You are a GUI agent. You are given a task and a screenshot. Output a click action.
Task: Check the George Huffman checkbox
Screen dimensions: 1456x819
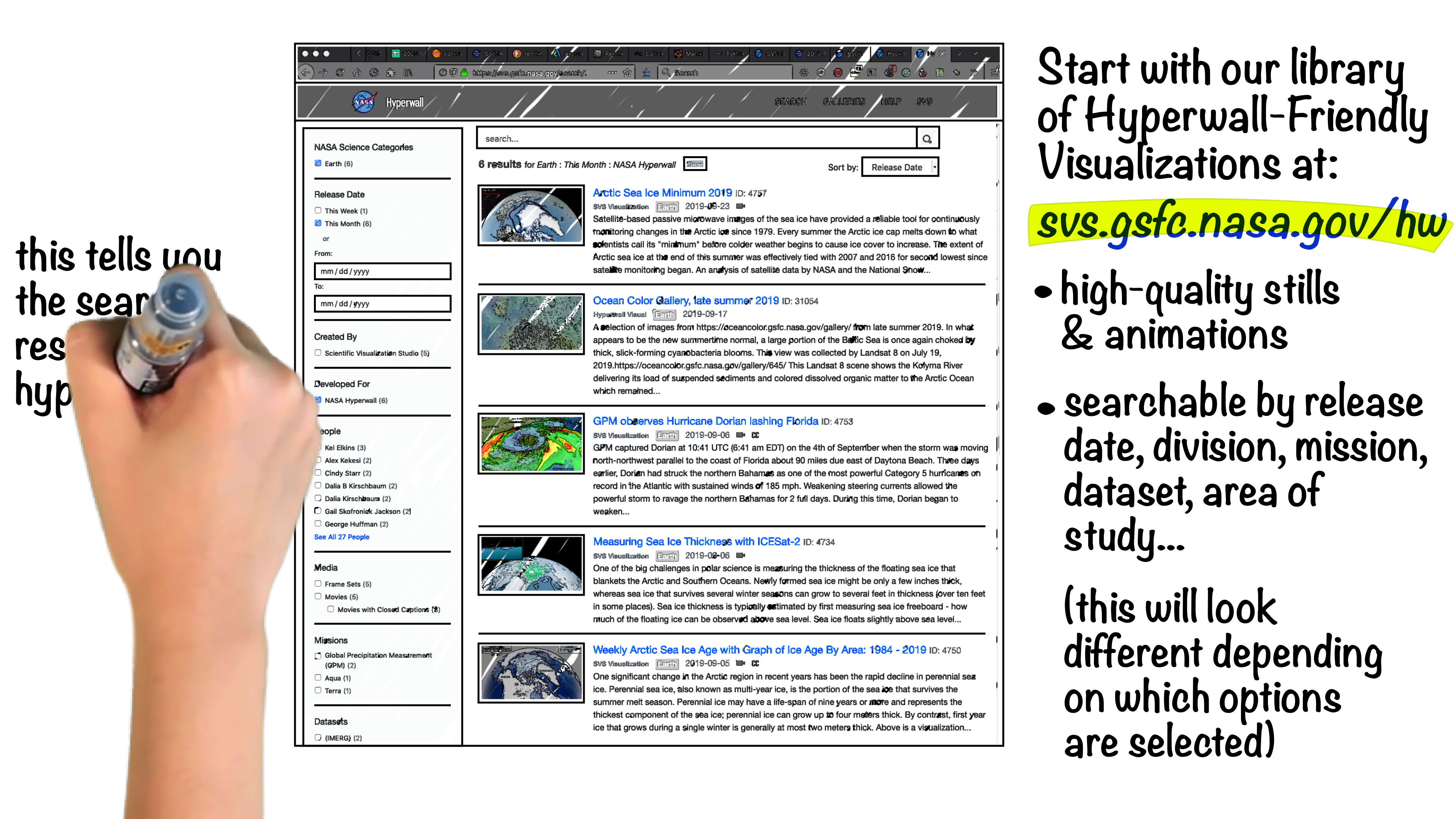318,524
